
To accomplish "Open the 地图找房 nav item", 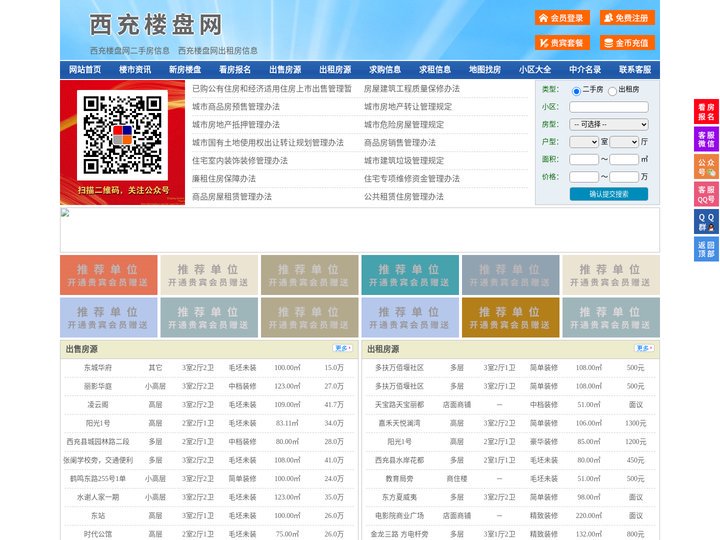I will 485,70.
